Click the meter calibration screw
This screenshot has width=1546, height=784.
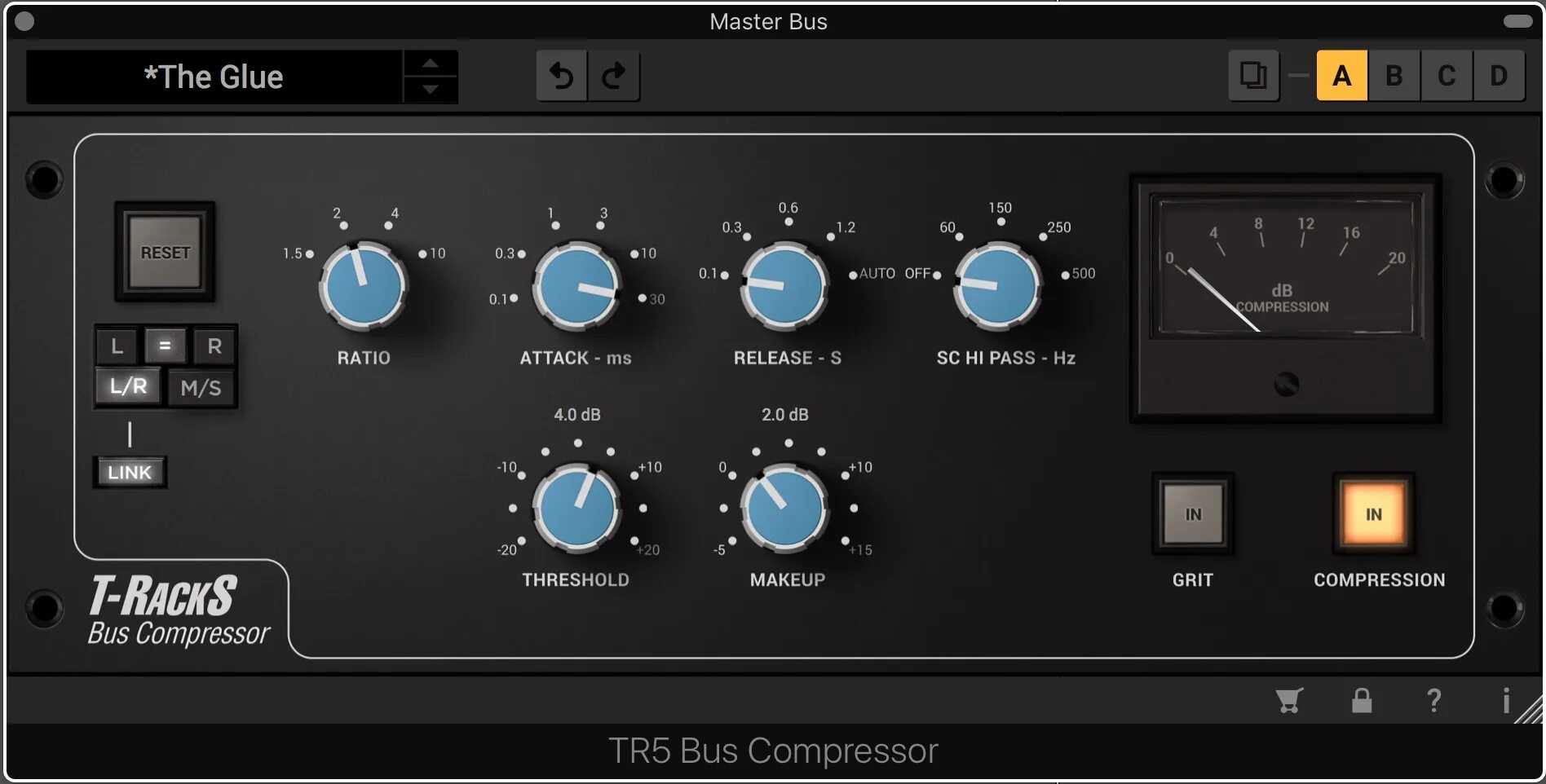tap(1286, 384)
